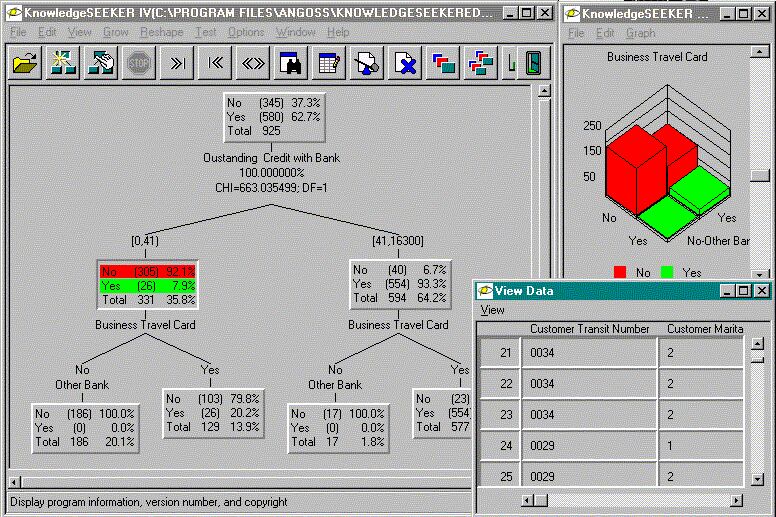This screenshot has width=776, height=517.
Task: Click the page with blue X icon
Action: tap(405, 63)
